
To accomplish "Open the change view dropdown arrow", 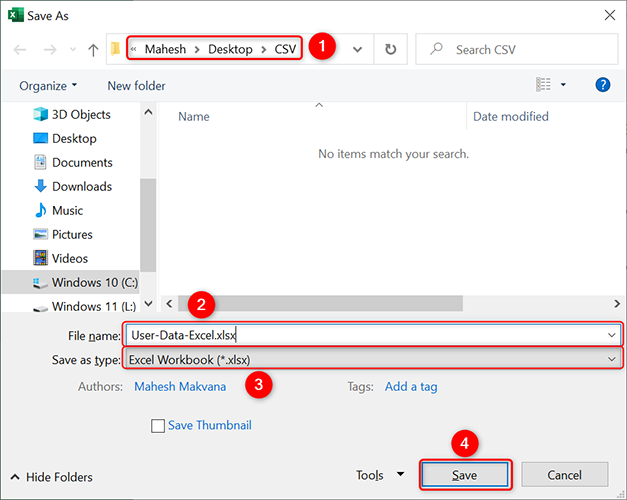I will (564, 85).
